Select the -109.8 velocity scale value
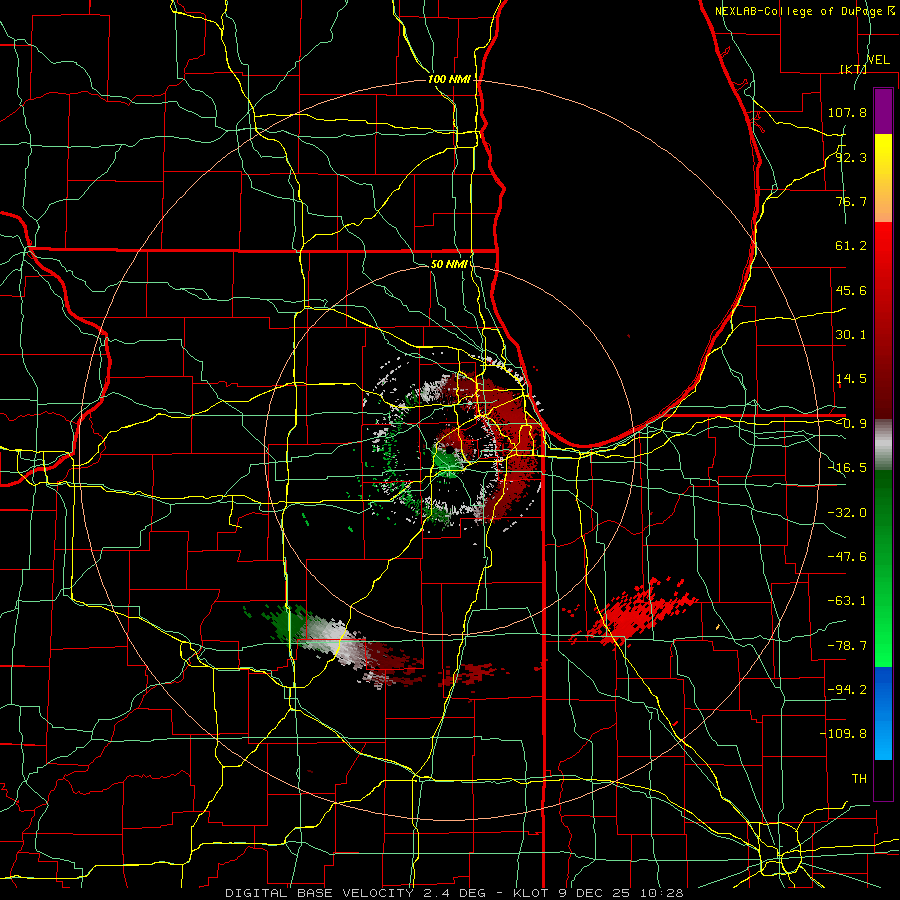 pos(843,734)
